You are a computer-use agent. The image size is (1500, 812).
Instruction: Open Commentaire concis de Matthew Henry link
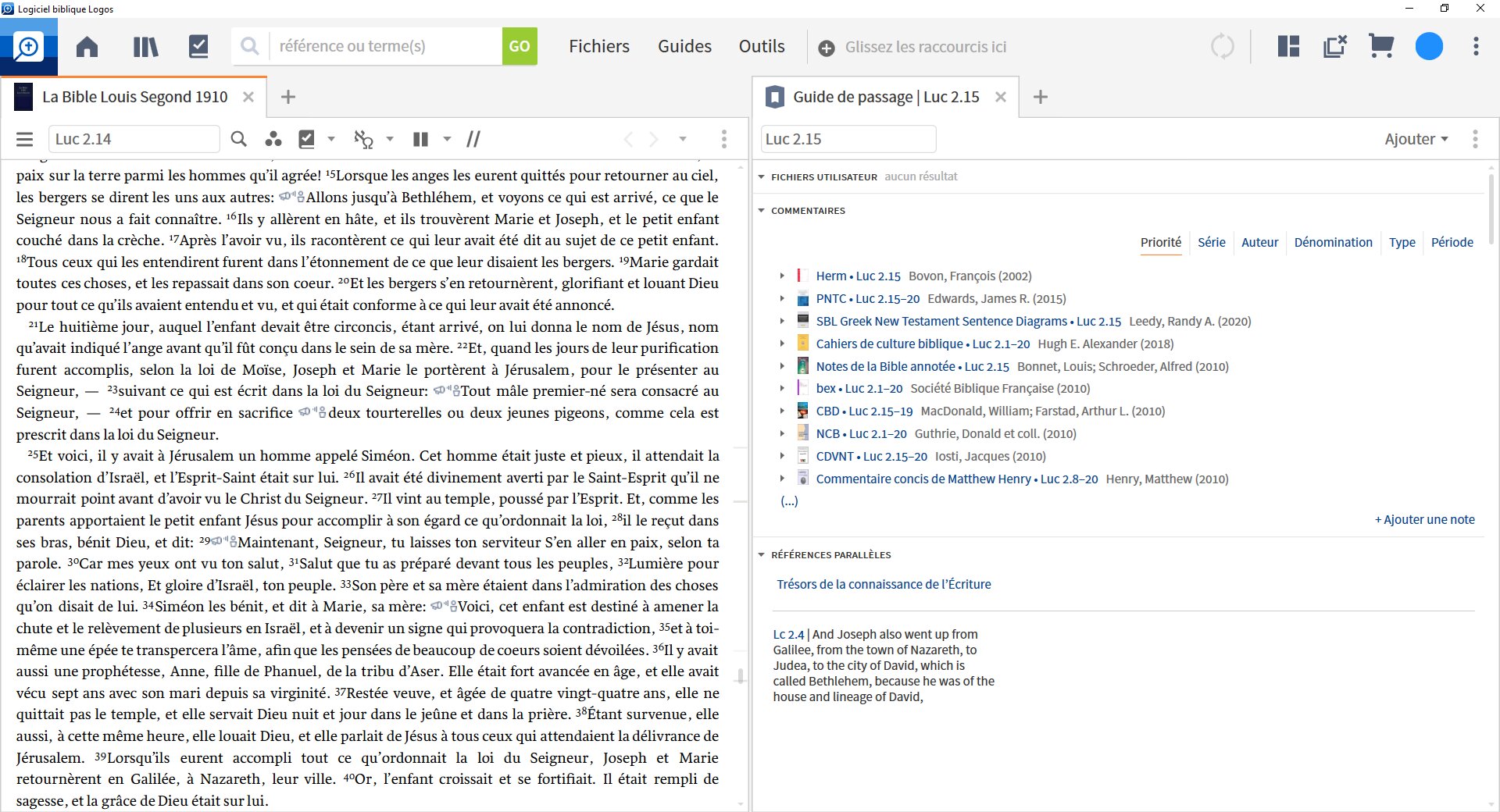click(957, 479)
